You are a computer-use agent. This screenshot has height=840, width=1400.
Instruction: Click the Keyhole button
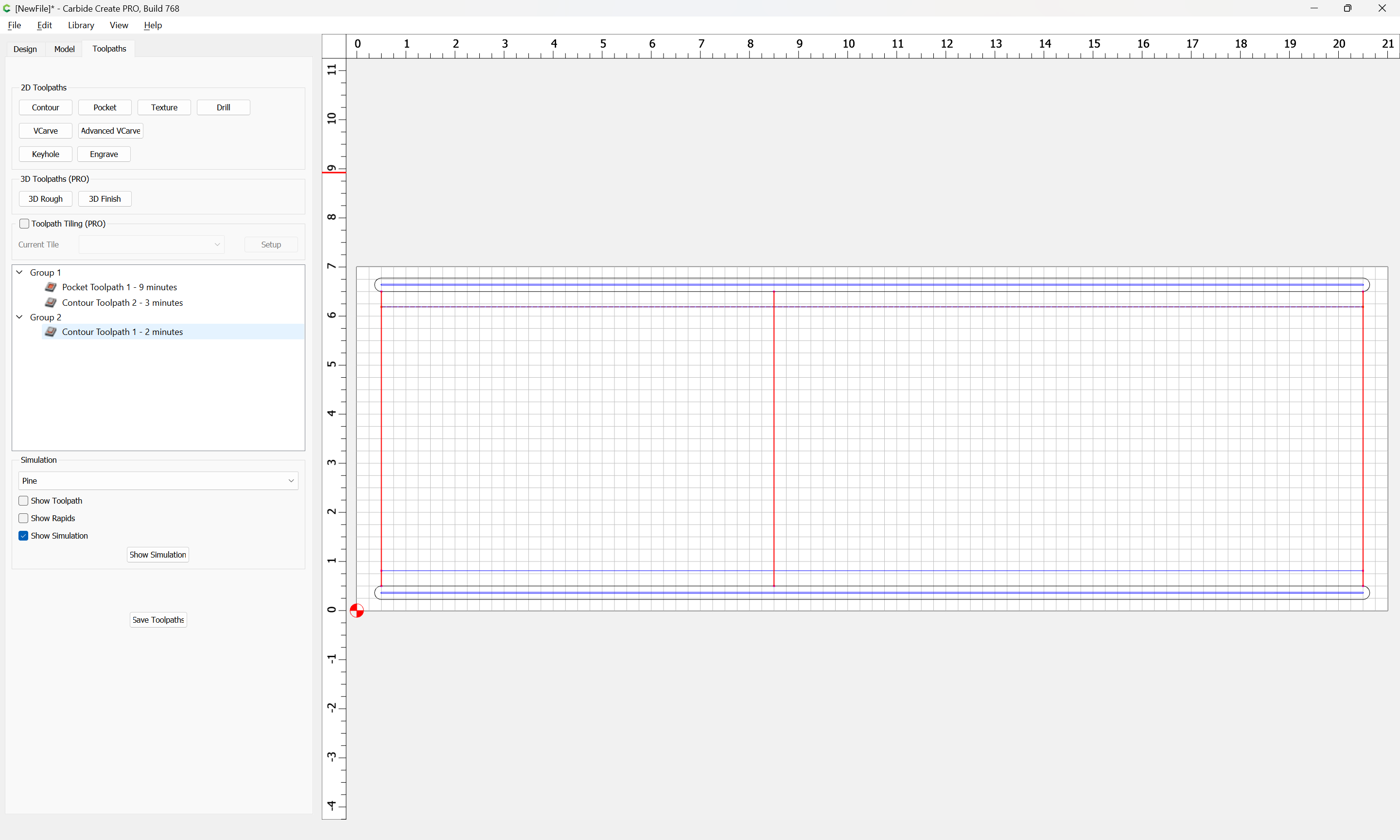[45, 154]
